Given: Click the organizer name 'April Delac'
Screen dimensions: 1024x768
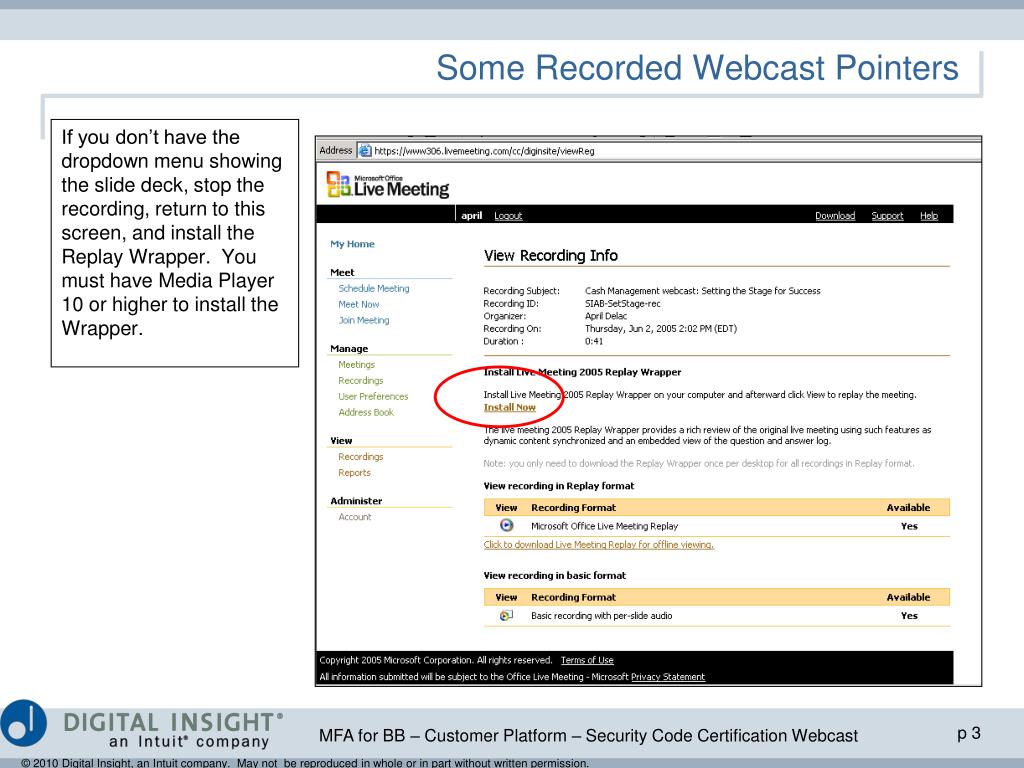Looking at the screenshot, I should pos(605,316).
